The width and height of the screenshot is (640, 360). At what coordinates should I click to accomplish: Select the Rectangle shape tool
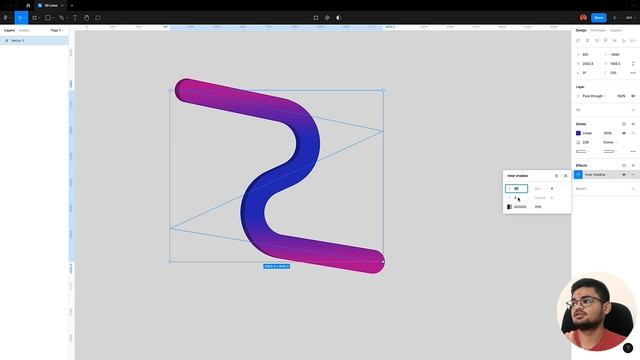click(x=48, y=18)
